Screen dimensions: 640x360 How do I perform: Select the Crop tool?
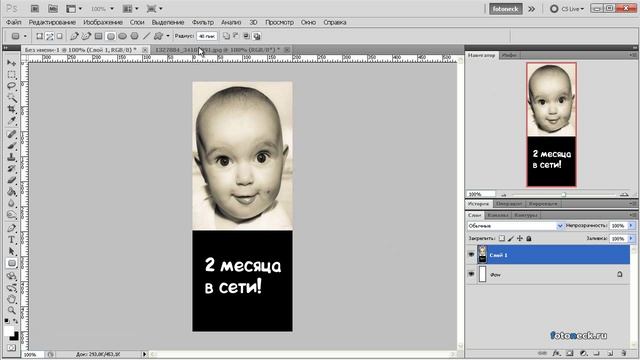point(11,109)
